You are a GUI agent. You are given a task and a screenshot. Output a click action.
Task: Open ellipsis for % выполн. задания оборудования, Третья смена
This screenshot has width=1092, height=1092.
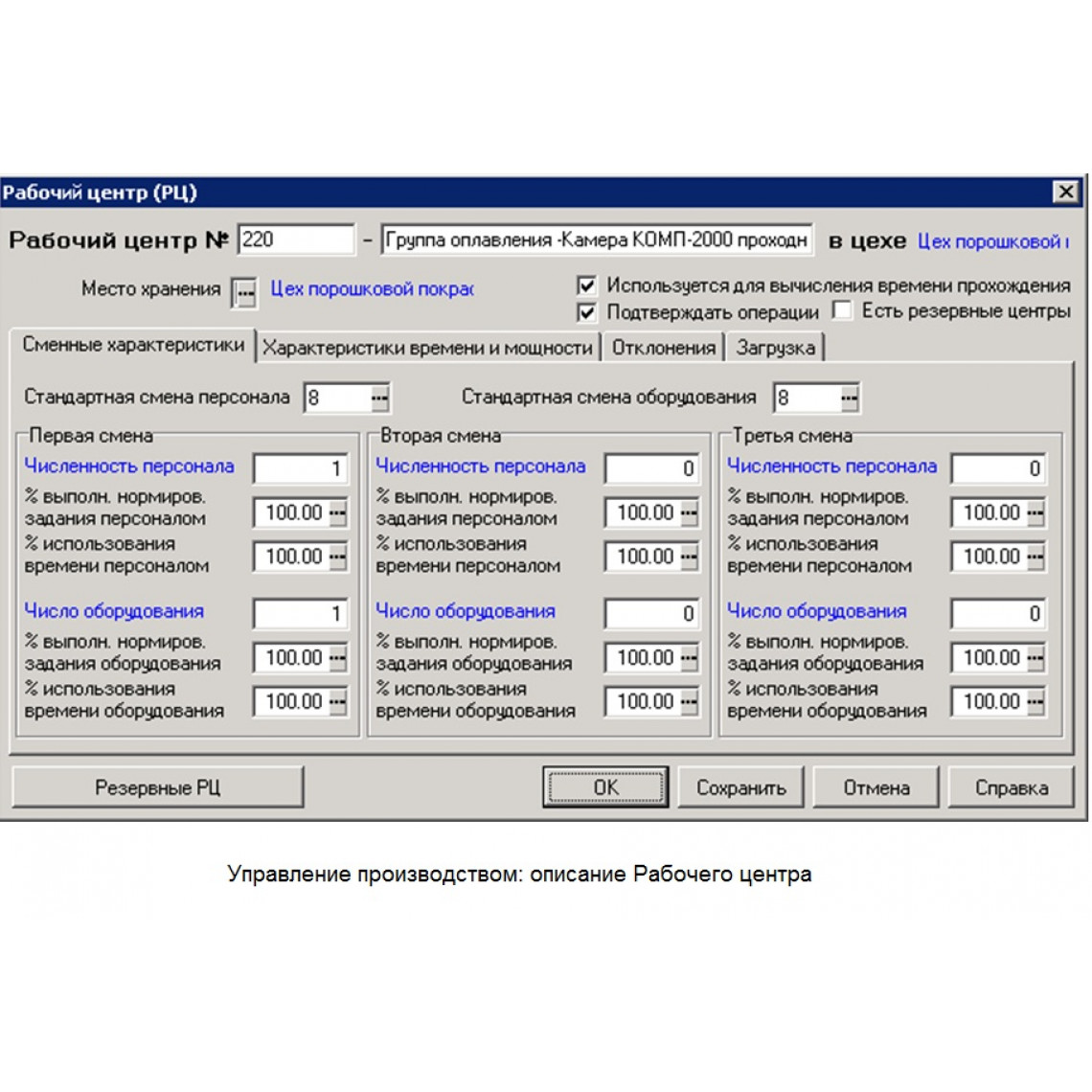[1035, 658]
